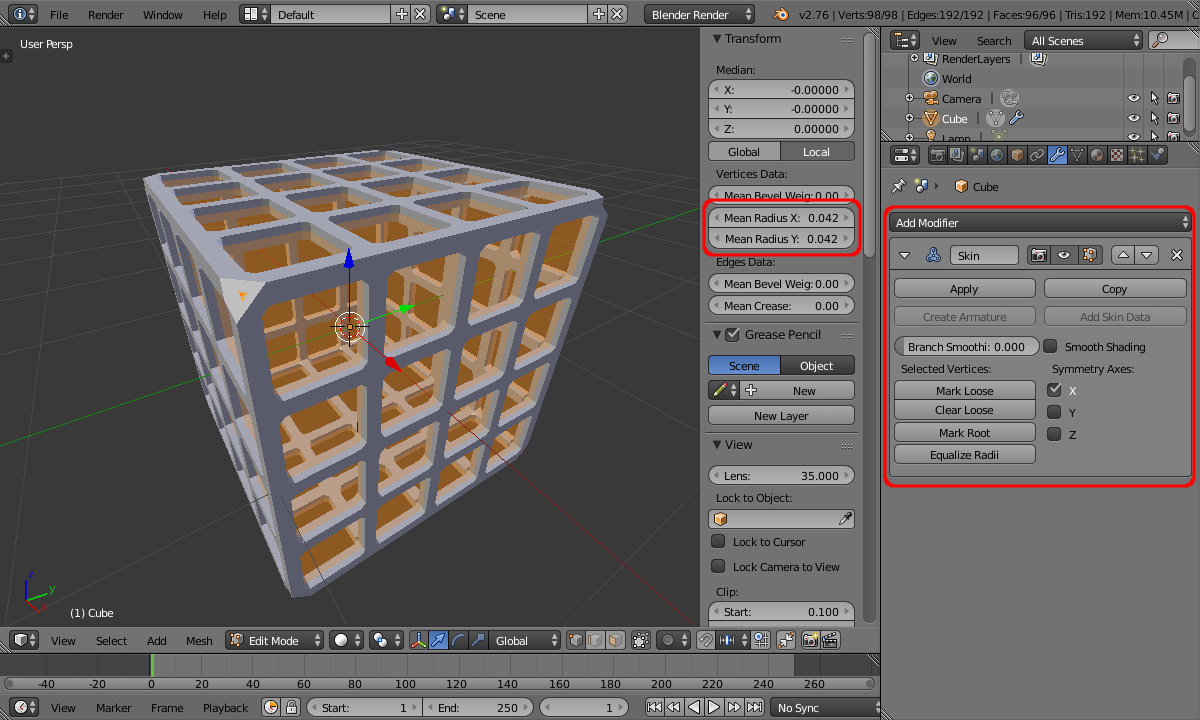Open the Edit Mode selector dropdown
Viewport: 1200px width, 720px height.
click(275, 640)
